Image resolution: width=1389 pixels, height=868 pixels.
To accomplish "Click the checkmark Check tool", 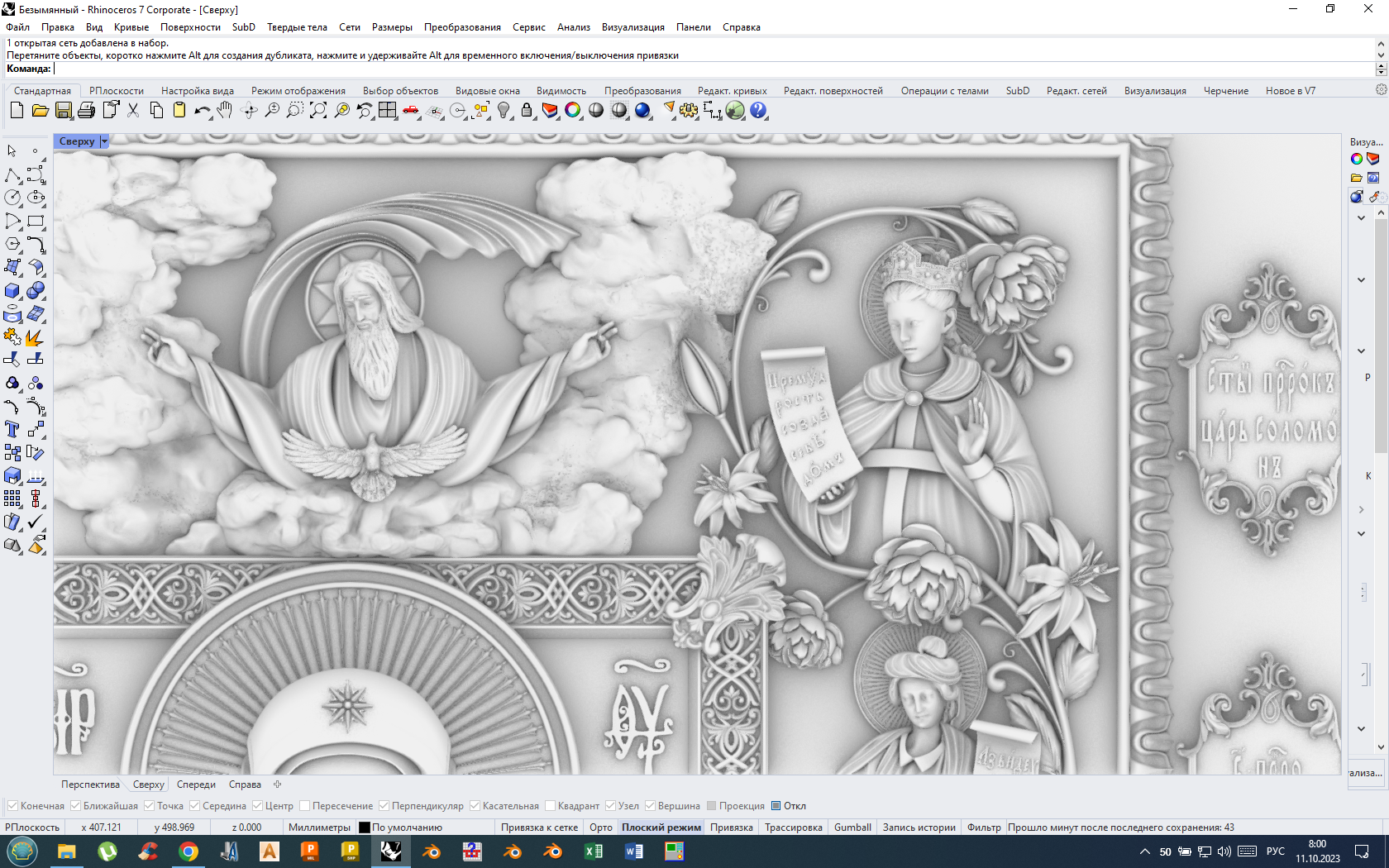I will coord(36,522).
